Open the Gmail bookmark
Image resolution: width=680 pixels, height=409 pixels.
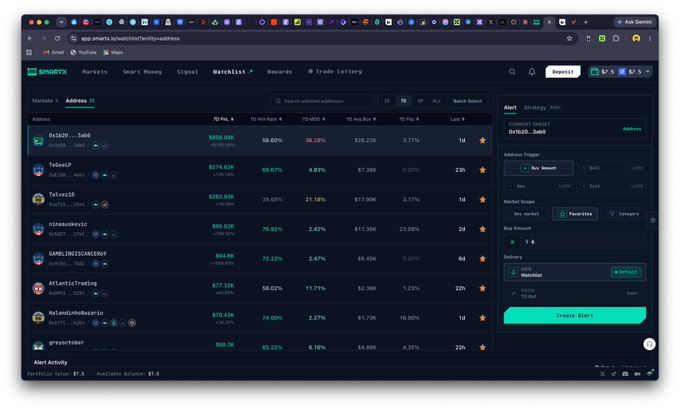(53, 52)
